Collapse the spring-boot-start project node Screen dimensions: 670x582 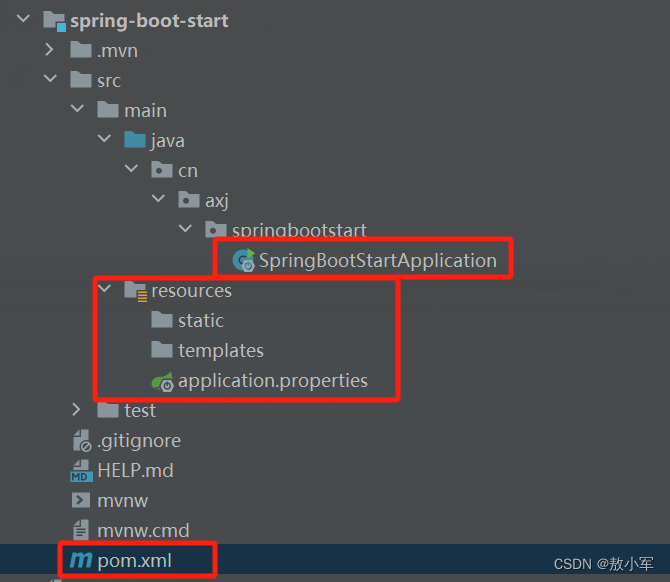click(23, 18)
